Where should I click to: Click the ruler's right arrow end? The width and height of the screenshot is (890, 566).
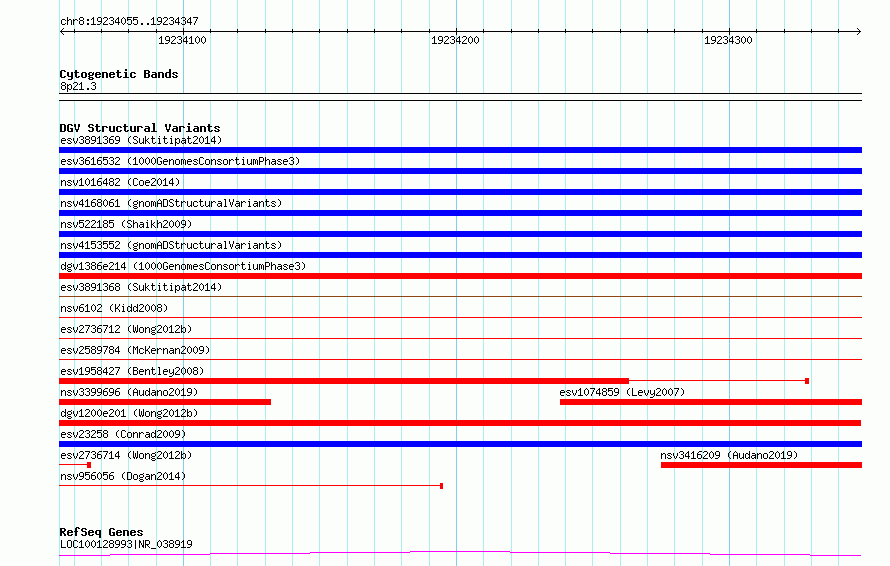858,32
